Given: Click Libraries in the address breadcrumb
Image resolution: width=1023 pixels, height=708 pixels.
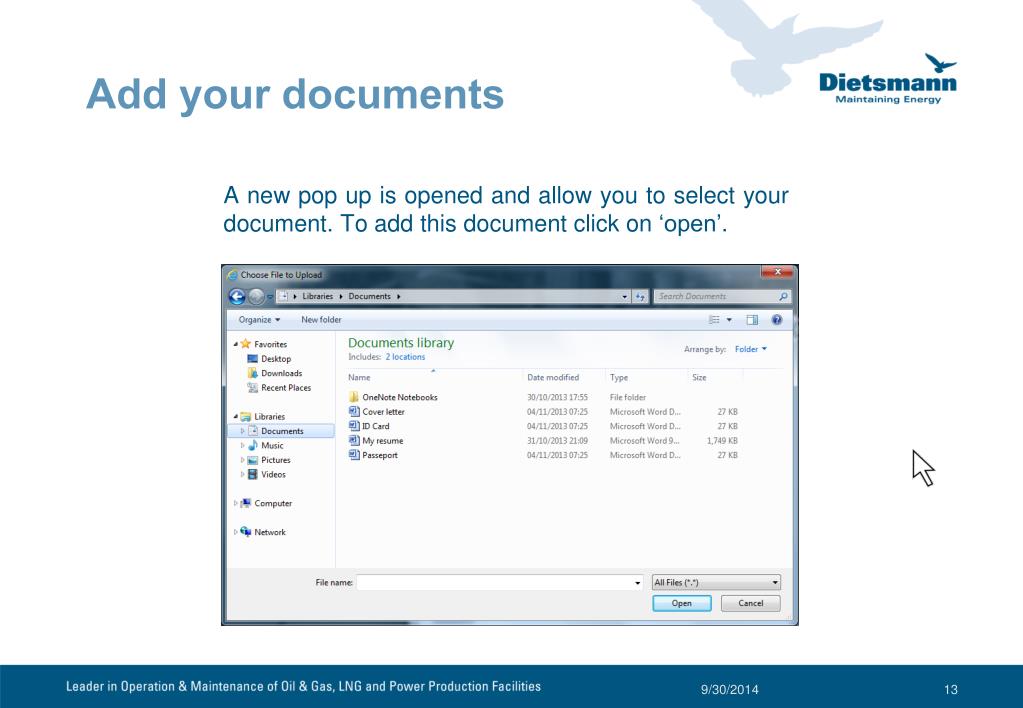Looking at the screenshot, I should pos(318,296).
